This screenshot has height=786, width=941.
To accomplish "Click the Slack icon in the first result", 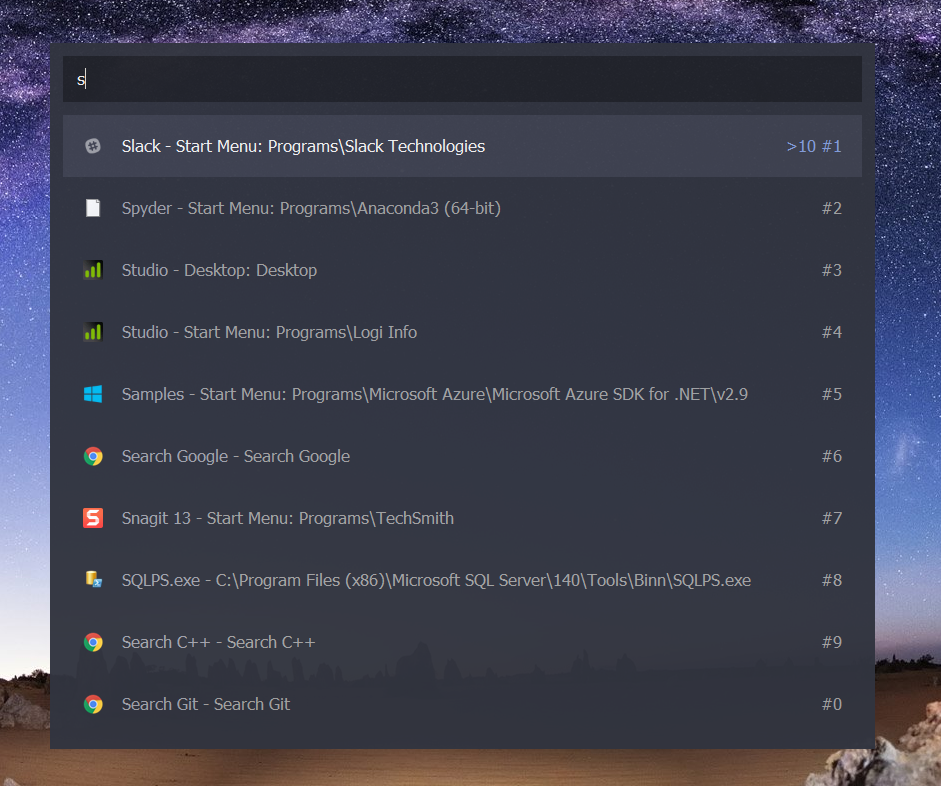I will coord(93,146).
